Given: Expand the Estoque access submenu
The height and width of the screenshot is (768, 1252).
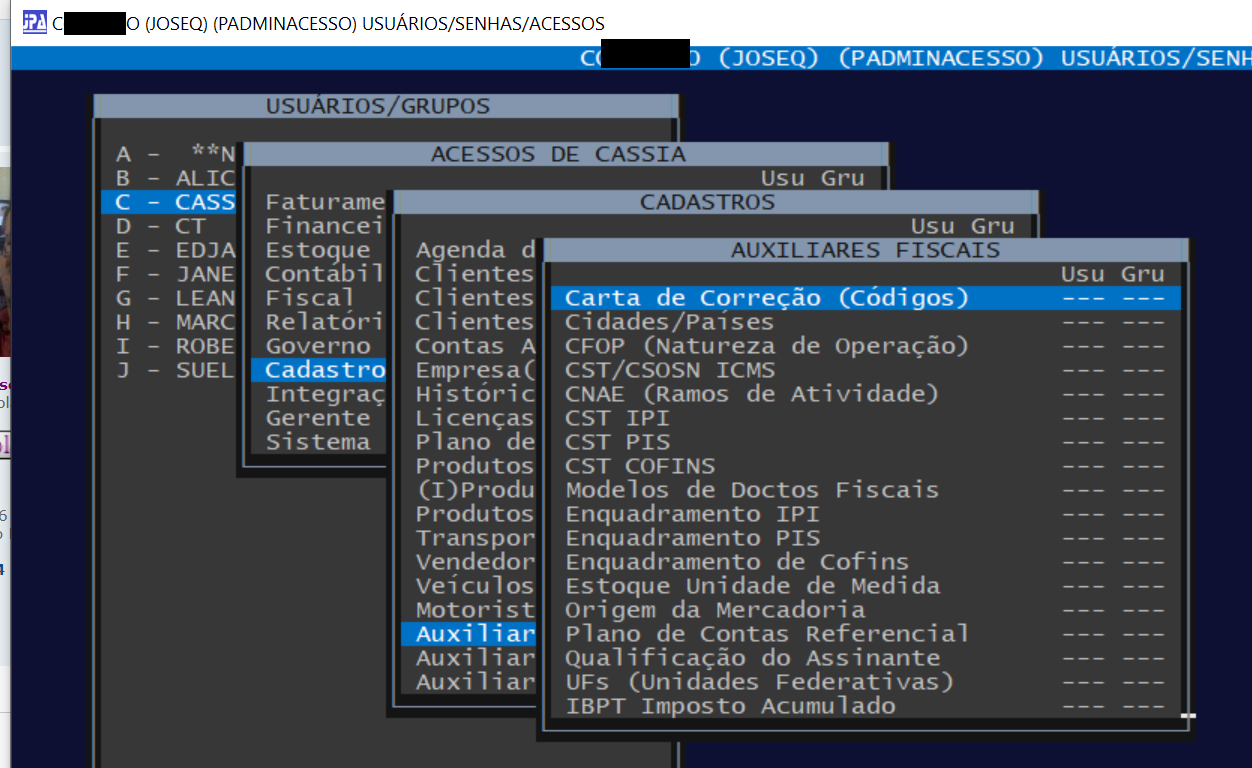Looking at the screenshot, I should coord(317,250).
